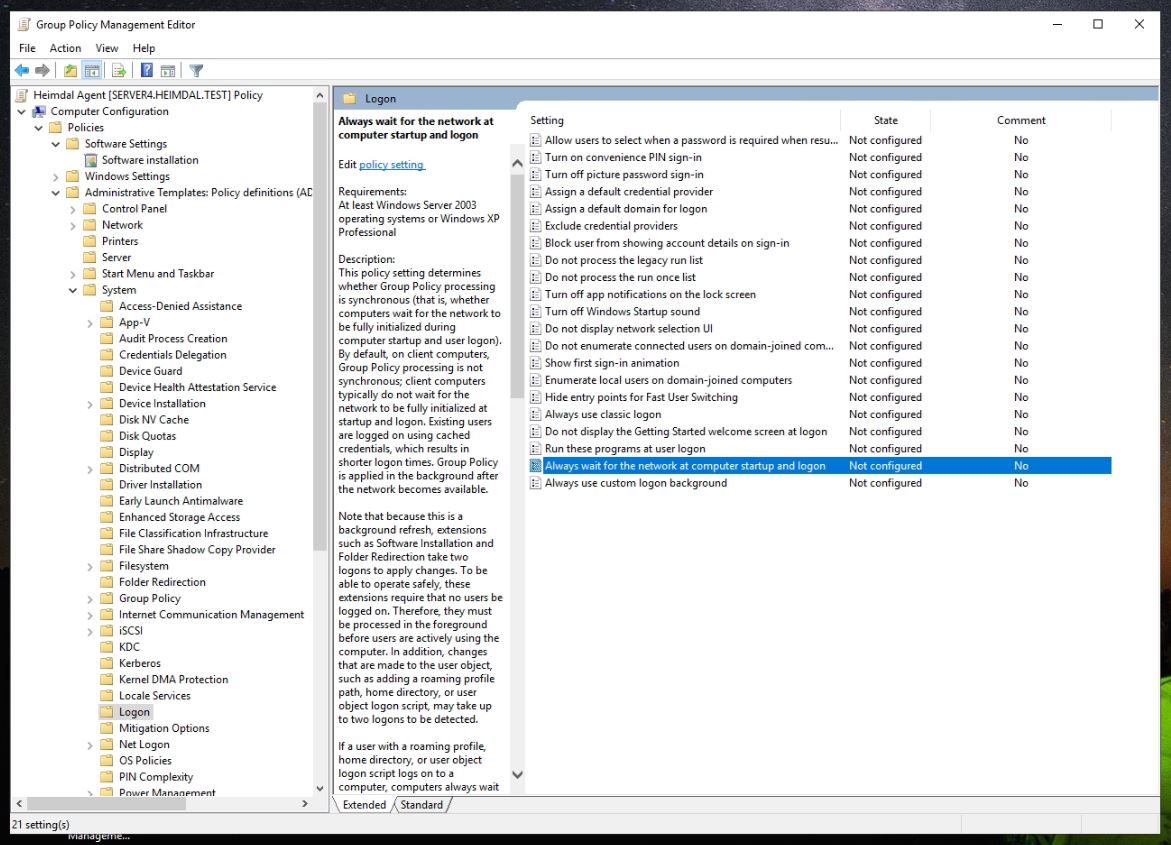Click policy icon beside Always use classic logon
1171x845 pixels.
tap(535, 415)
